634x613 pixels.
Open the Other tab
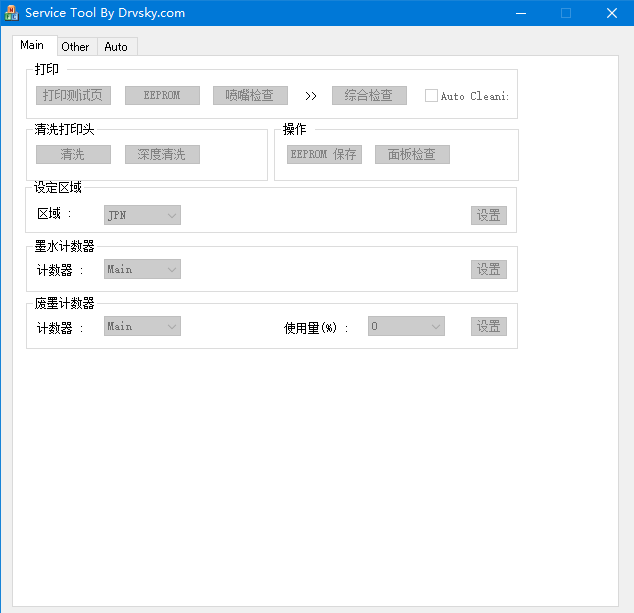click(76, 47)
